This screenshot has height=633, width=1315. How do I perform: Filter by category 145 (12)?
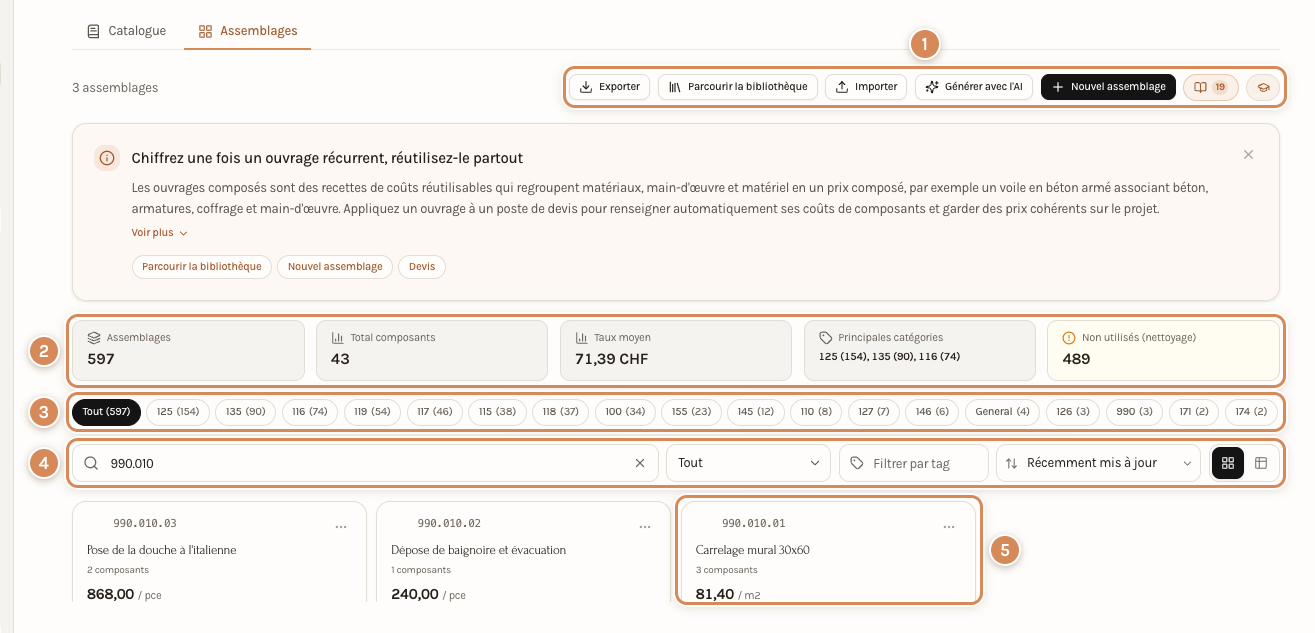pos(756,412)
